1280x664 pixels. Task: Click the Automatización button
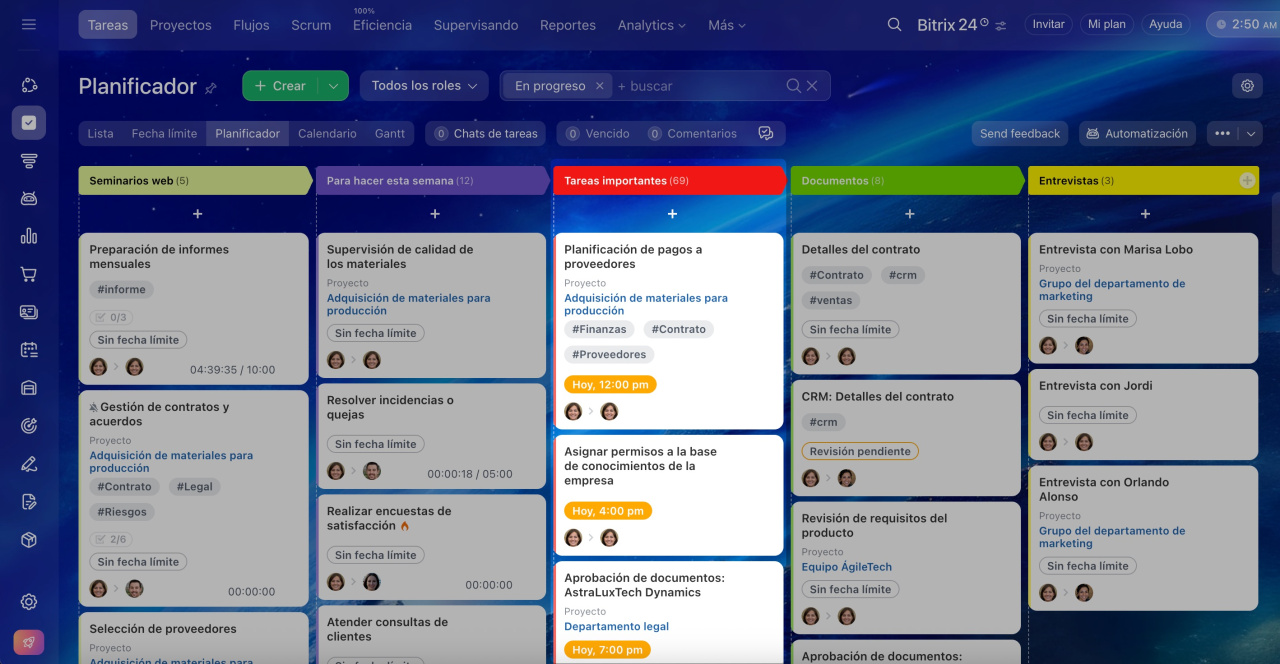[x=1137, y=133]
